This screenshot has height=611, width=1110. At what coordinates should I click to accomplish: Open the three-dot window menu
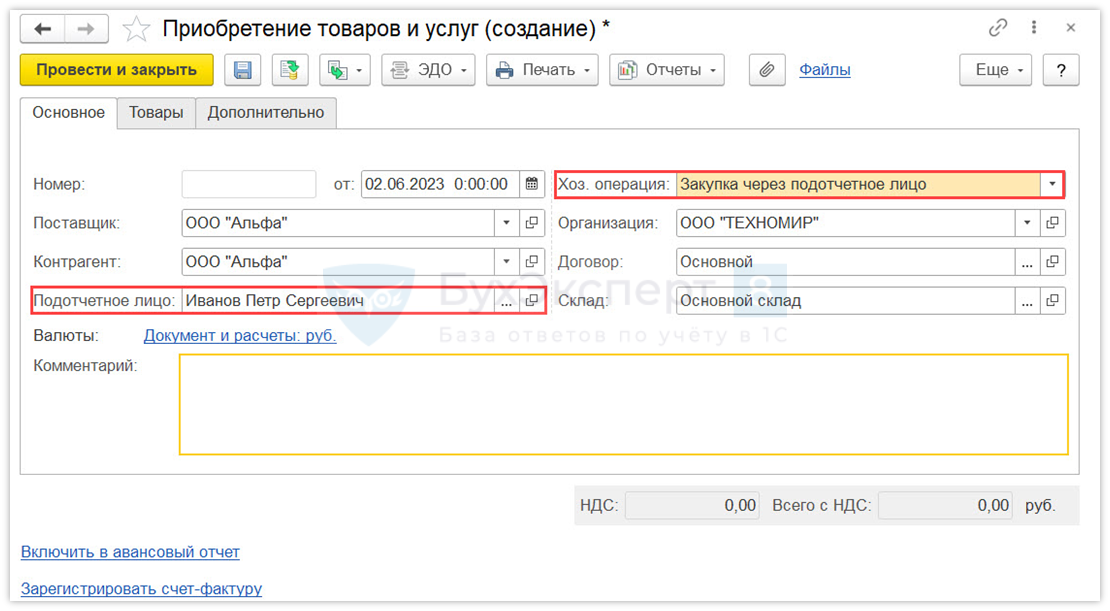pyautogui.click(x=1034, y=28)
